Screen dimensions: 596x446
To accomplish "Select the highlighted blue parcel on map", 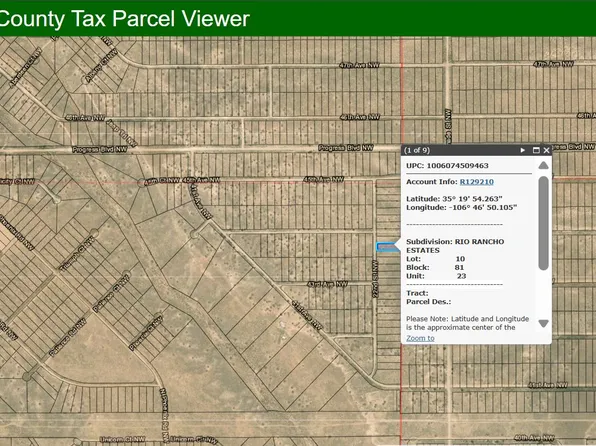I will [x=387, y=247].
